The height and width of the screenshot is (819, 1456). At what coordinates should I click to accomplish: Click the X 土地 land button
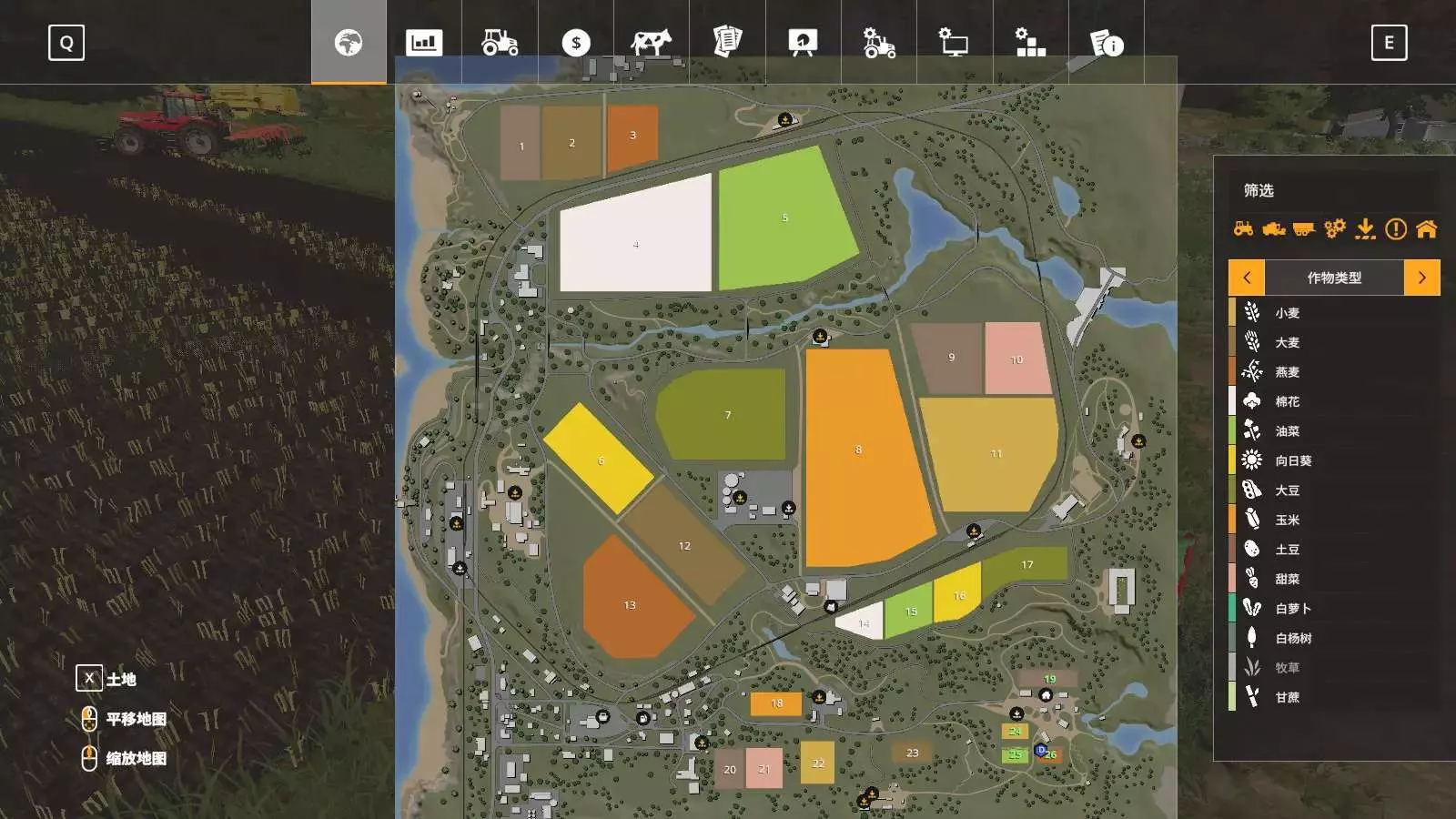tap(106, 679)
